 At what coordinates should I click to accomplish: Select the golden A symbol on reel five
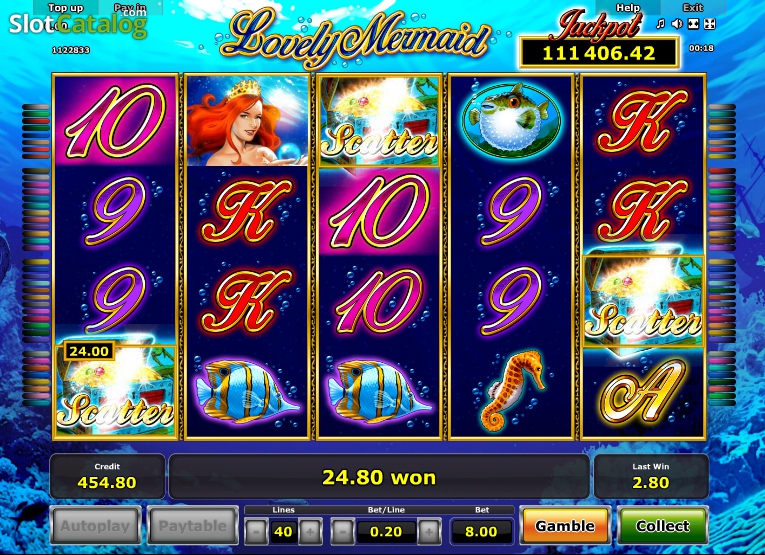click(x=643, y=392)
